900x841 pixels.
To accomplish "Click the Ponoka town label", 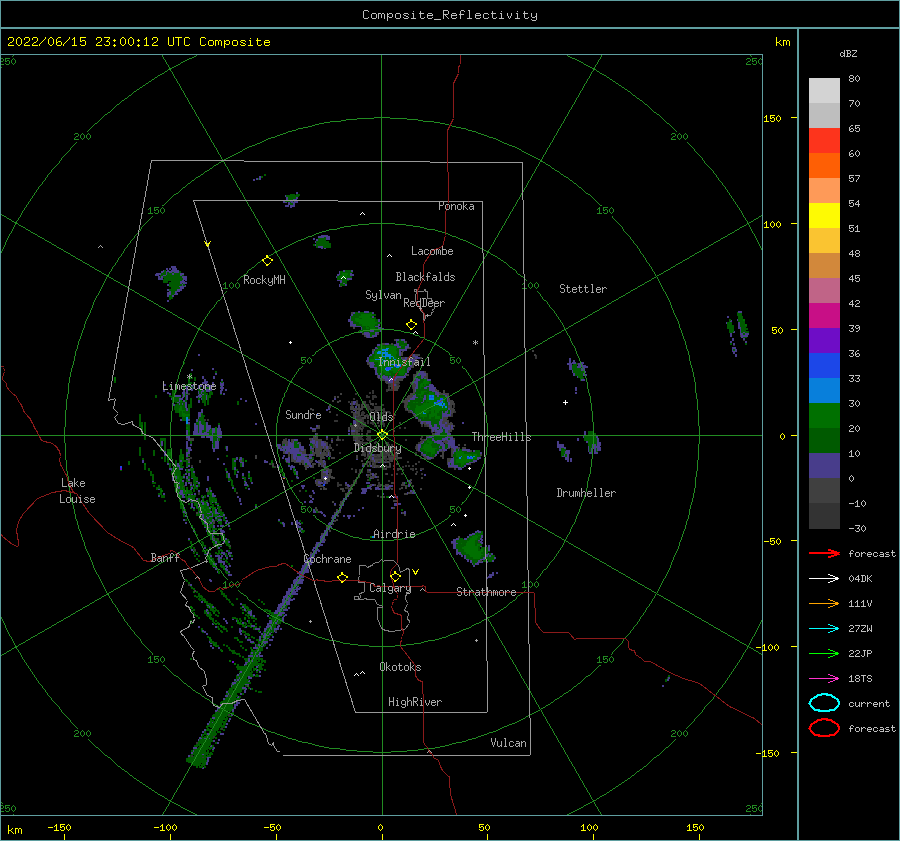I will click(456, 207).
